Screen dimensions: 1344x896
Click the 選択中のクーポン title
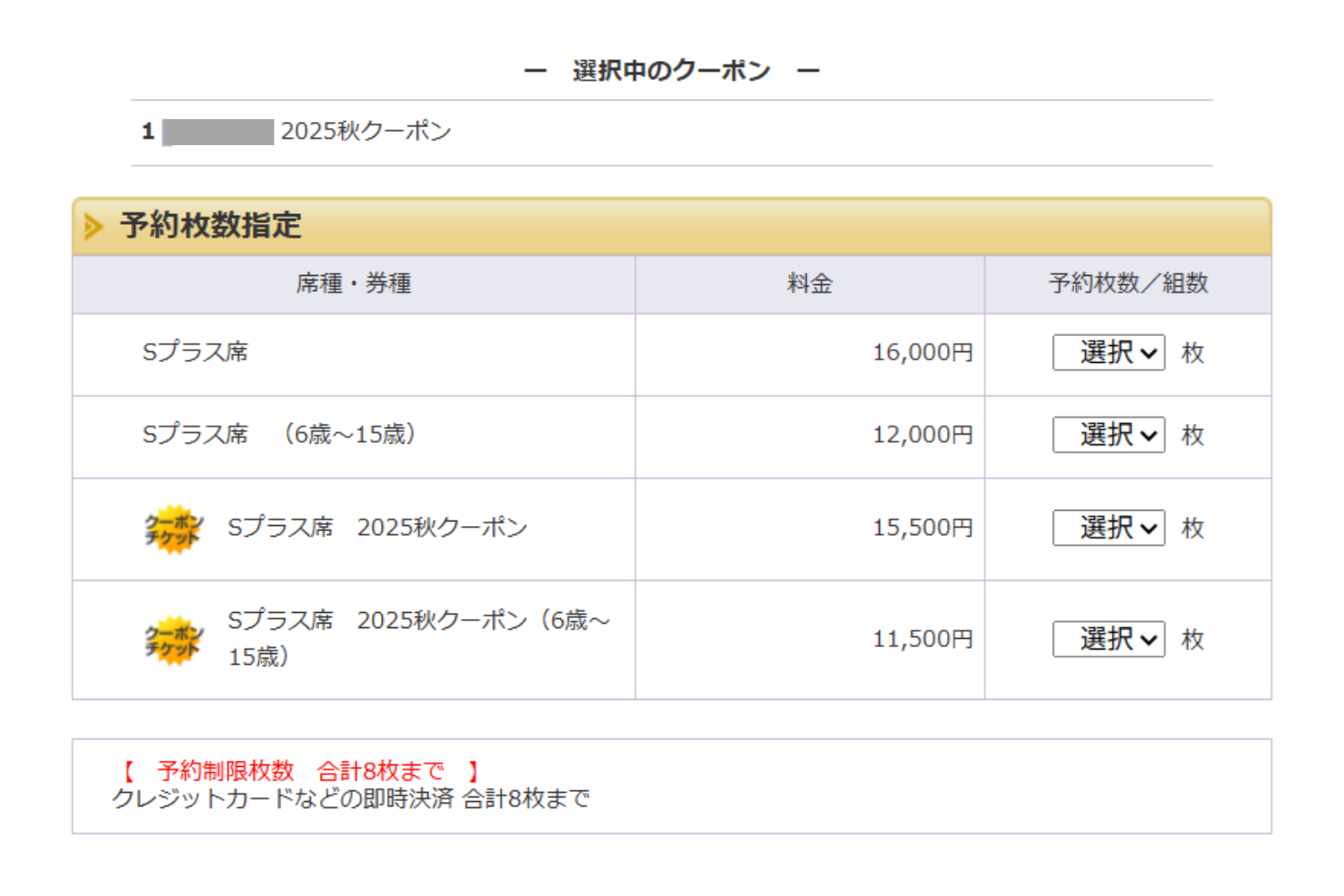(x=671, y=71)
